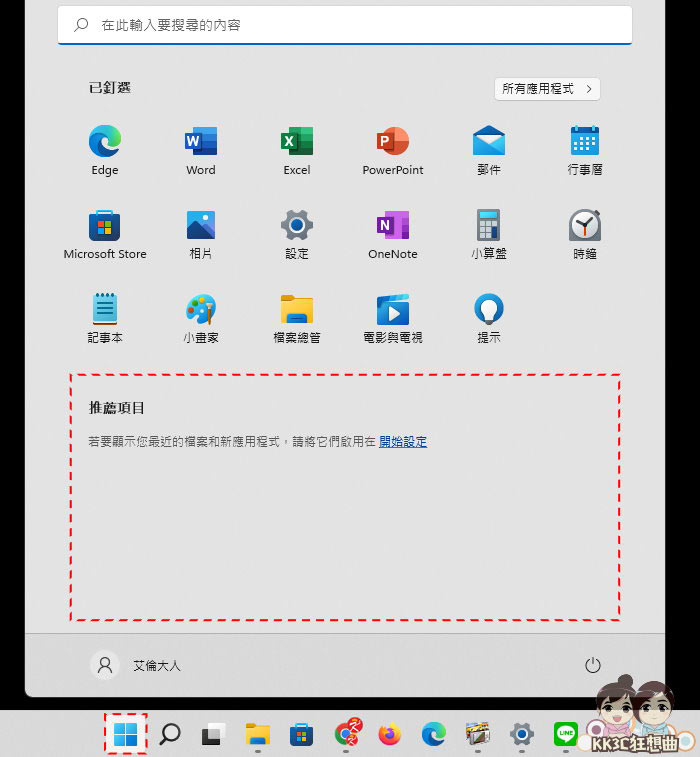Open the power options button

click(592, 665)
